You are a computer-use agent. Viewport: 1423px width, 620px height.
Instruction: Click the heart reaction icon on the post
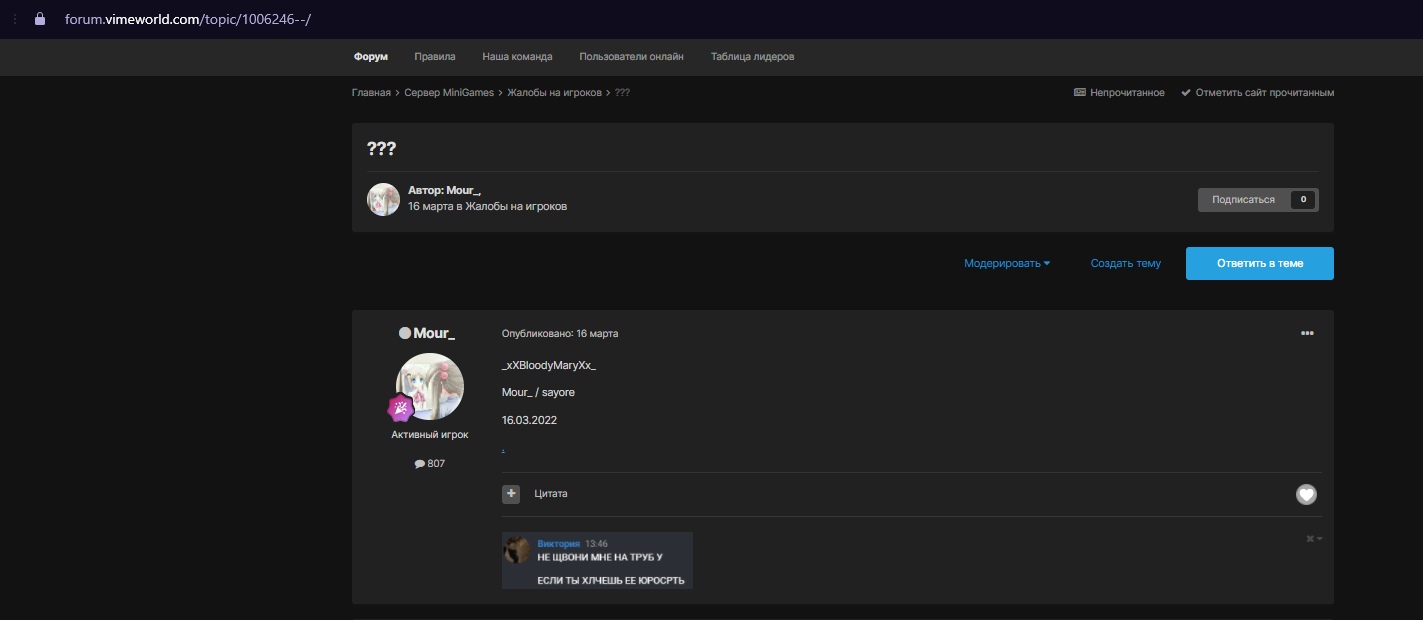click(x=1306, y=494)
